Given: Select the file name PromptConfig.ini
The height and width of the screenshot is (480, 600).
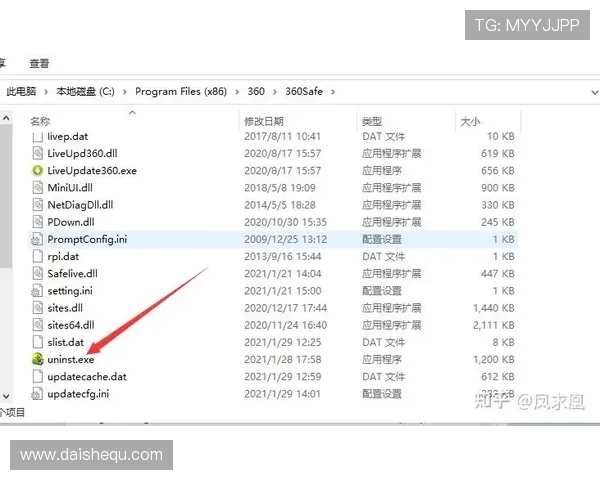Looking at the screenshot, I should pyautogui.click(x=87, y=239).
